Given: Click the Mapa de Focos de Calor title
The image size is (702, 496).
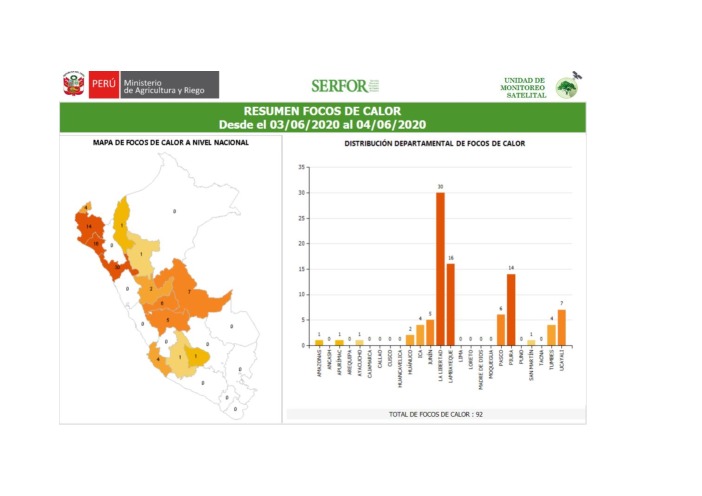Looking at the screenshot, I should [171, 143].
